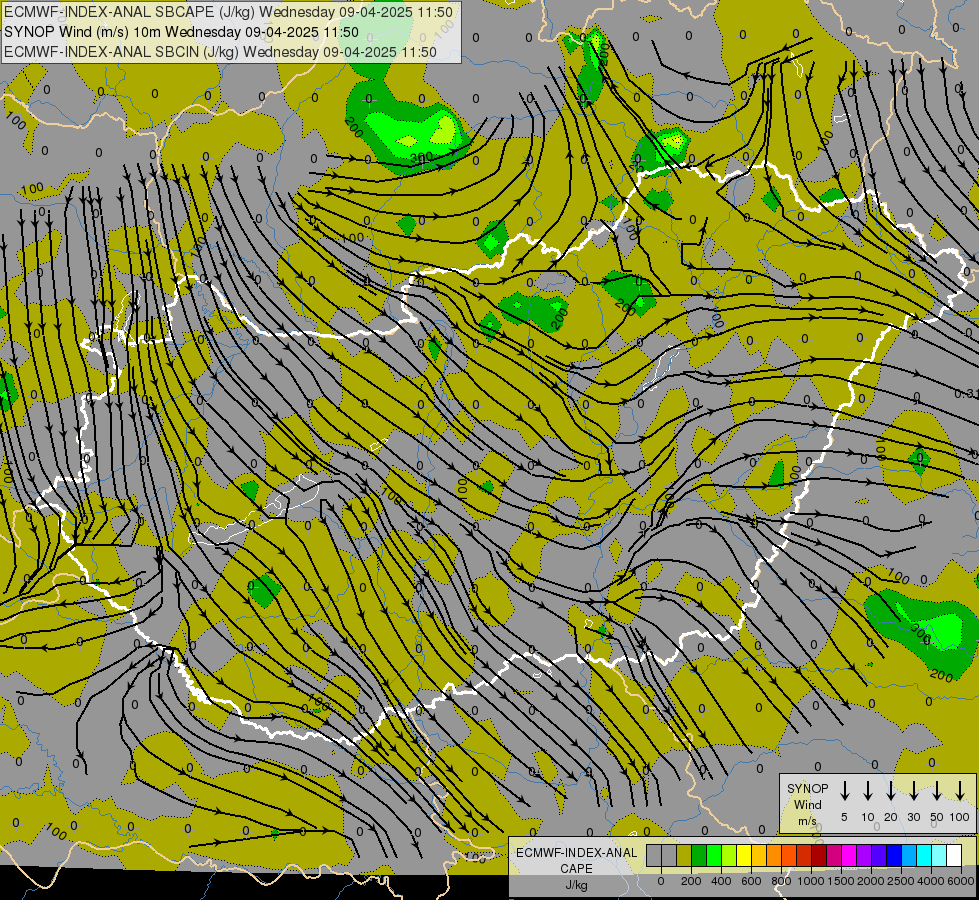979x900 pixels.
Task: Click the ECMWF-INDEX-ANAL SBCAPE title line
Action: 229,12
